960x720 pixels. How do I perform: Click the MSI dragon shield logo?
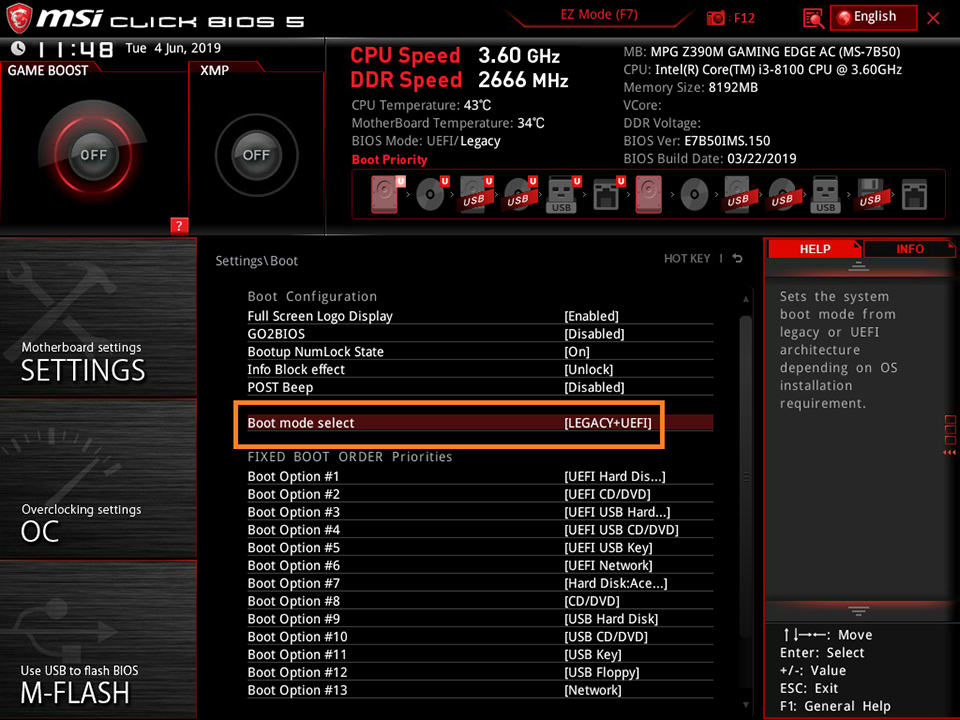pyautogui.click(x=19, y=18)
